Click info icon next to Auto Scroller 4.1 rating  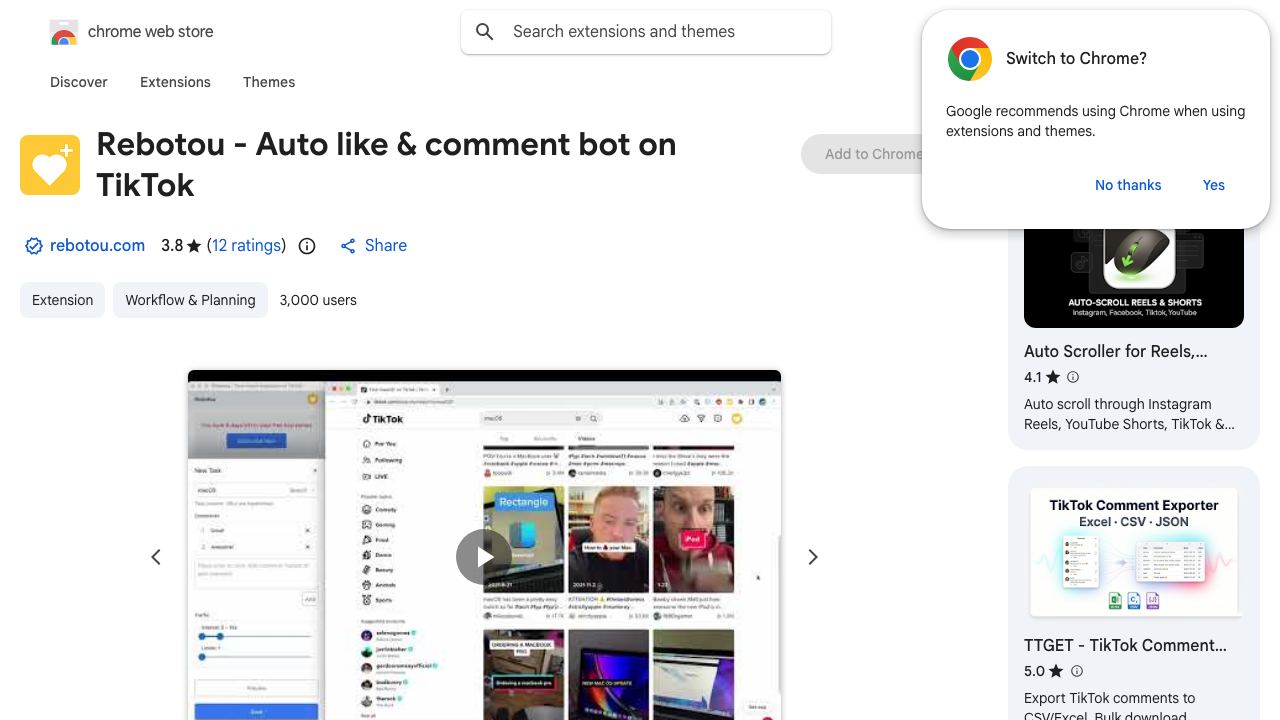pyautogui.click(x=1073, y=377)
